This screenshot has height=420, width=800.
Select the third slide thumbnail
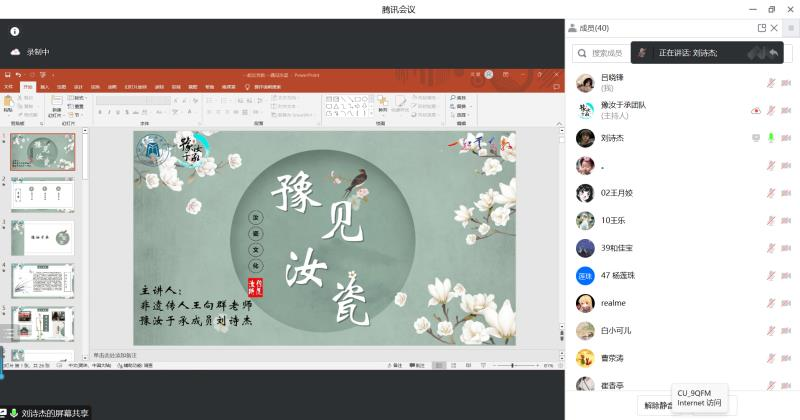click(42, 238)
